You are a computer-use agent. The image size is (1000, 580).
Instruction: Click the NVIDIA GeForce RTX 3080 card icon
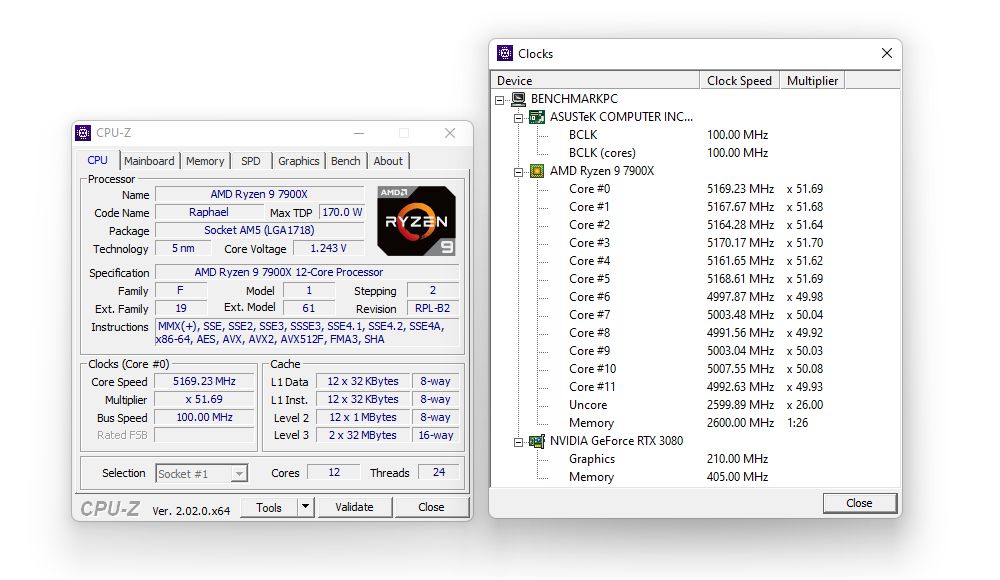coord(537,441)
